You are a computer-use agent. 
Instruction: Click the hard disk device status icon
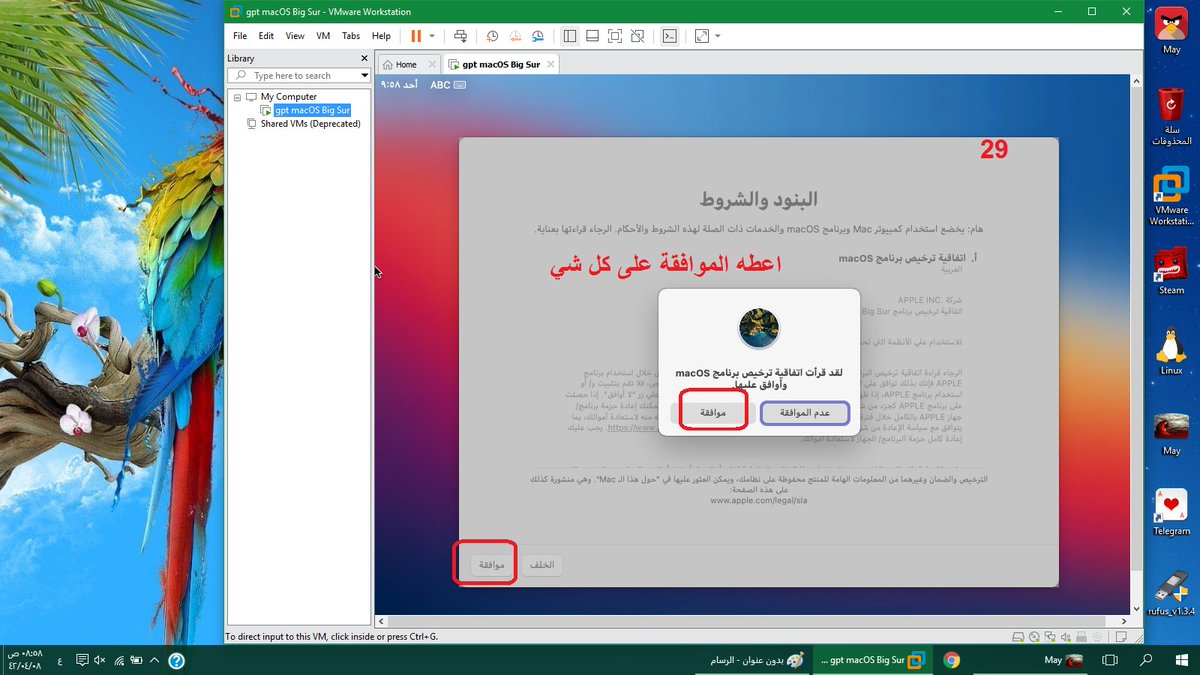(1018, 636)
